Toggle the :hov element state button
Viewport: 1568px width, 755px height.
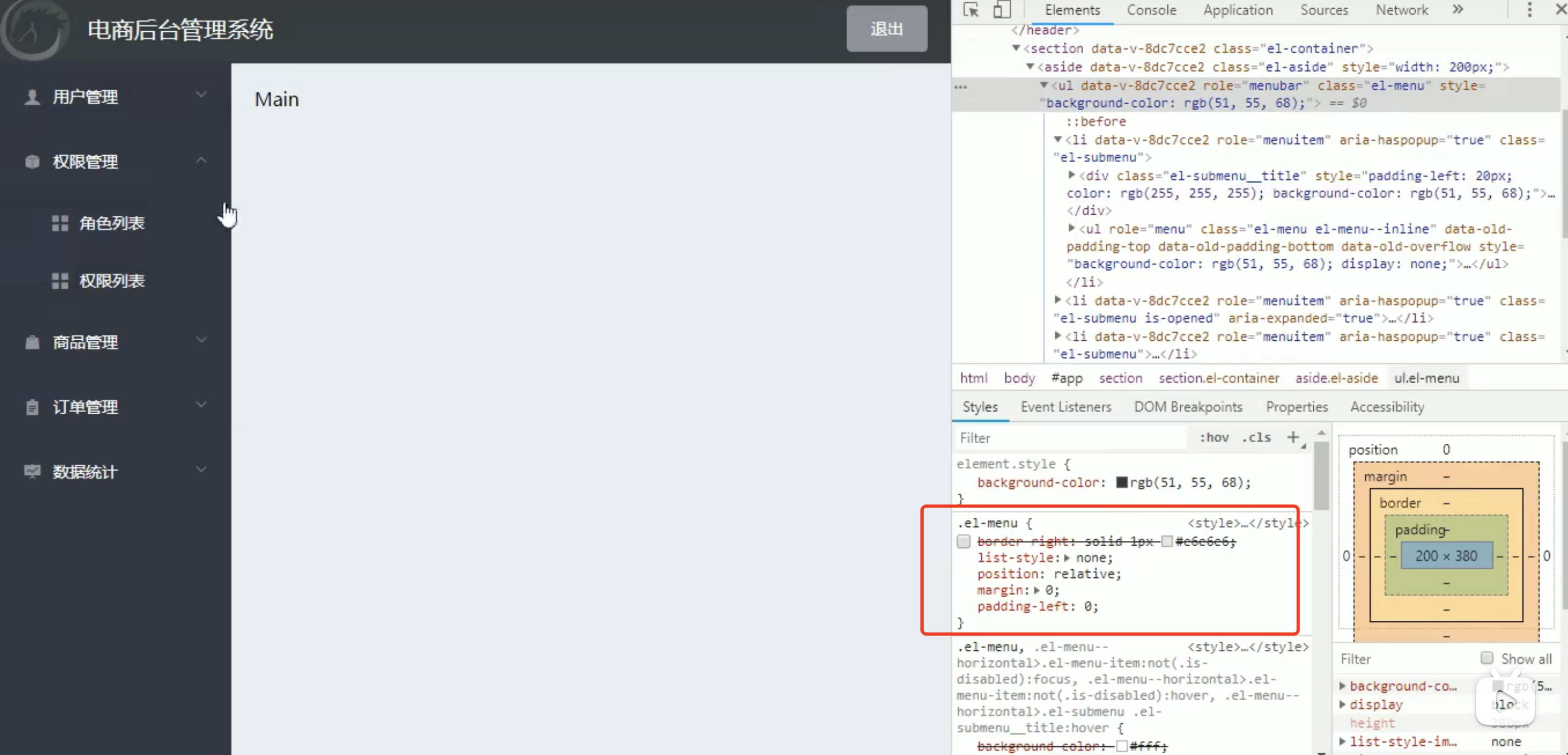click(x=1214, y=437)
